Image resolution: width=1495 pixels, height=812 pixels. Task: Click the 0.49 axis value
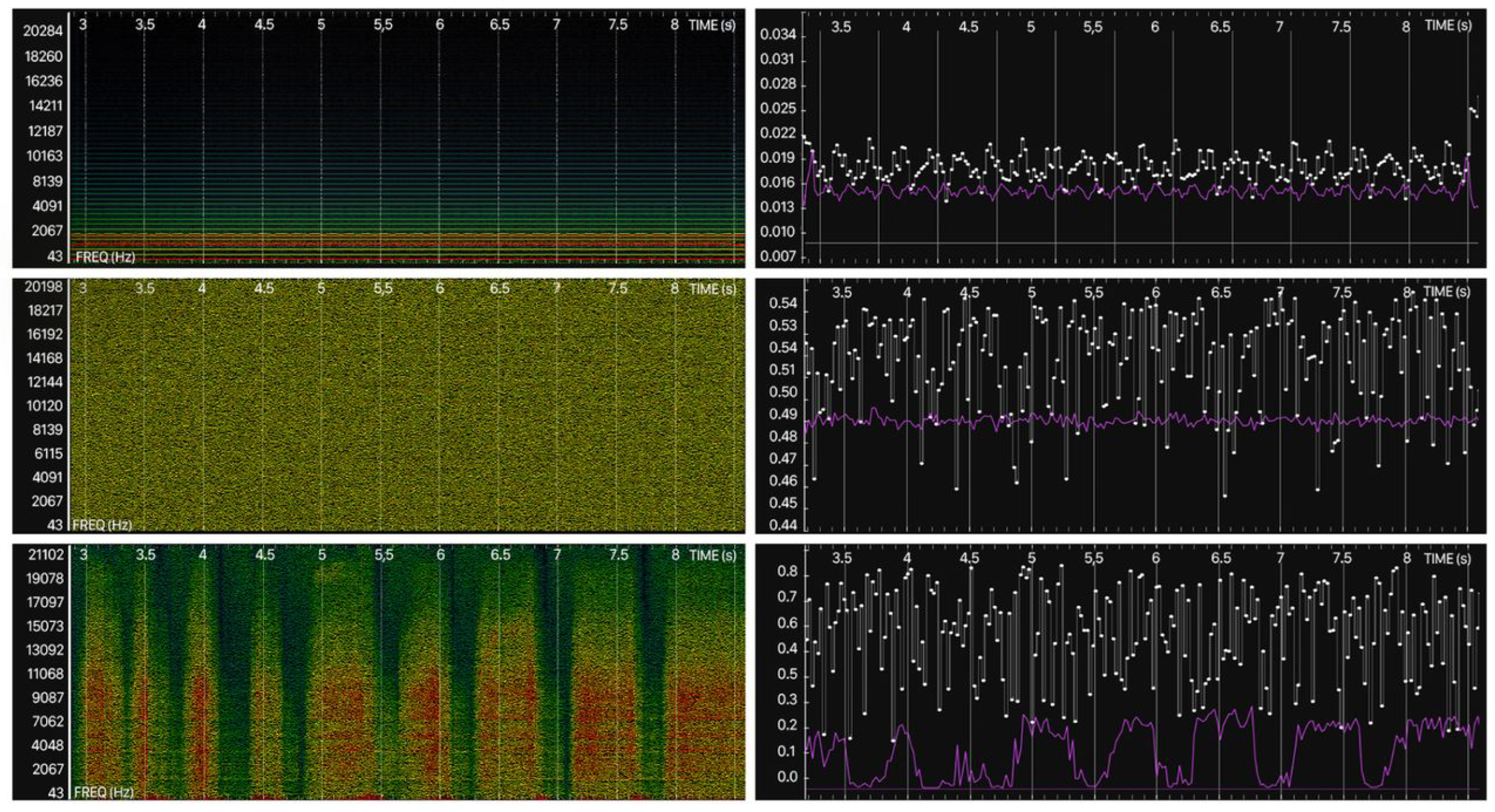click(784, 415)
